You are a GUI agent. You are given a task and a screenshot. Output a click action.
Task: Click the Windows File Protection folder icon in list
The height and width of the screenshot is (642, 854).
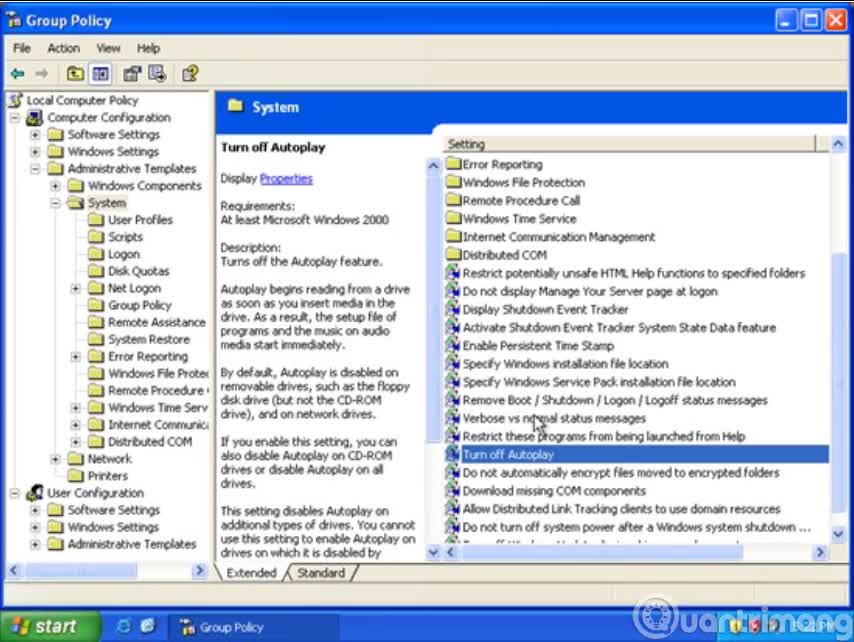click(453, 182)
